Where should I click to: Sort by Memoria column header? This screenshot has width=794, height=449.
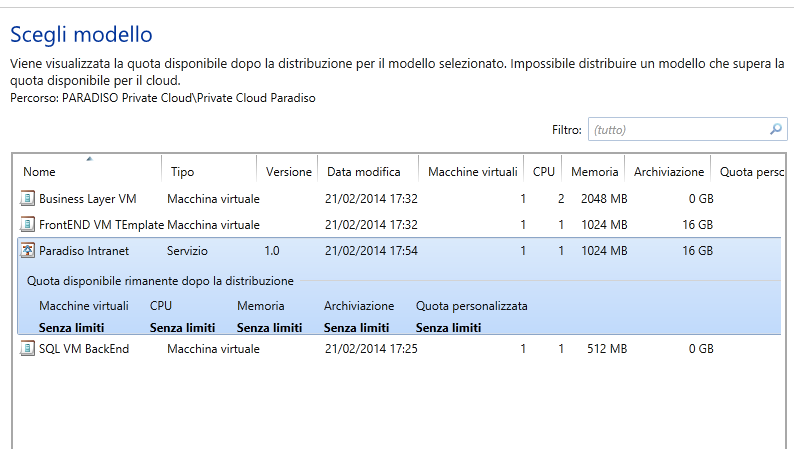click(x=594, y=172)
